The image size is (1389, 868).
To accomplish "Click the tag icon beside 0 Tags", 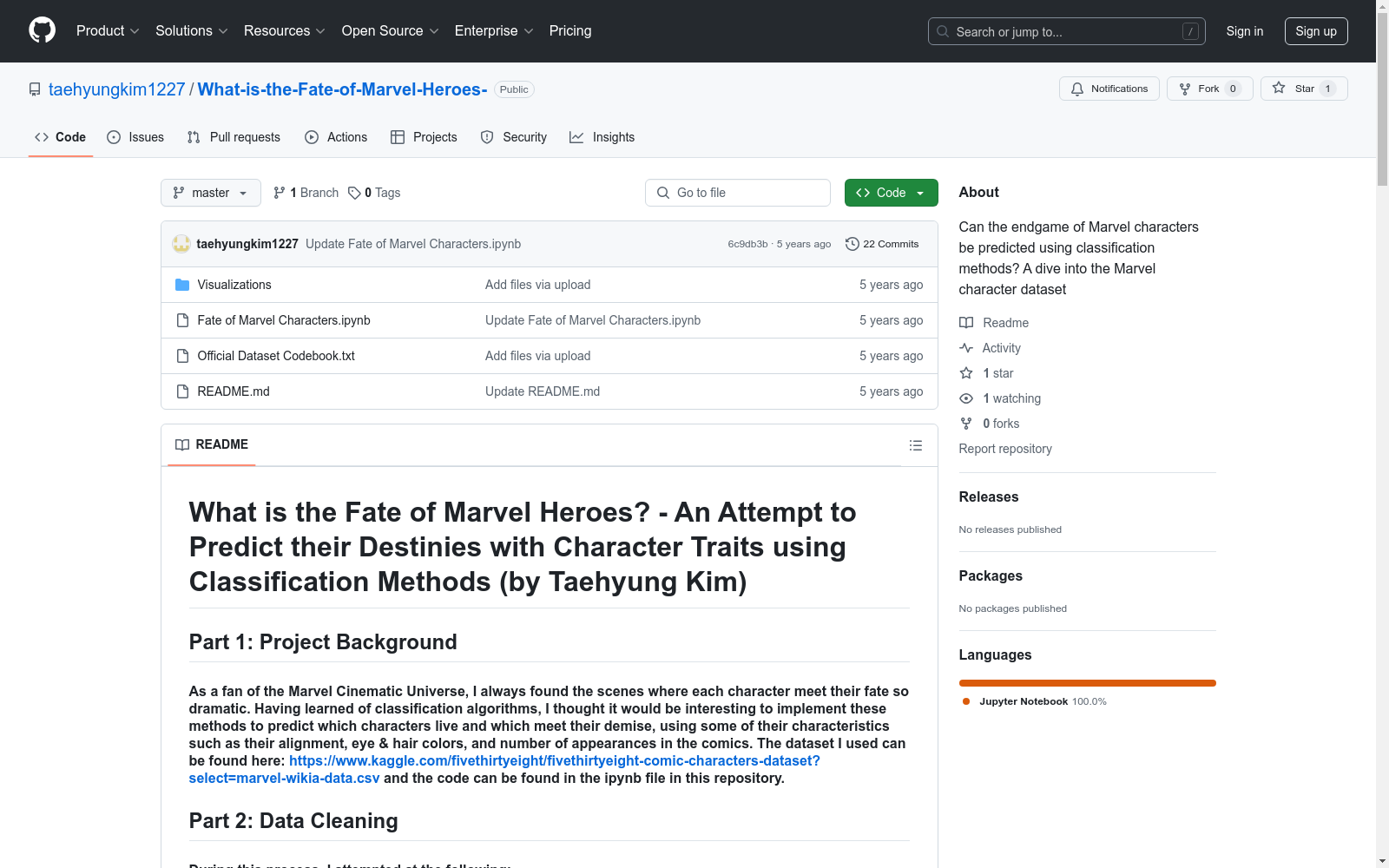I will tap(354, 193).
